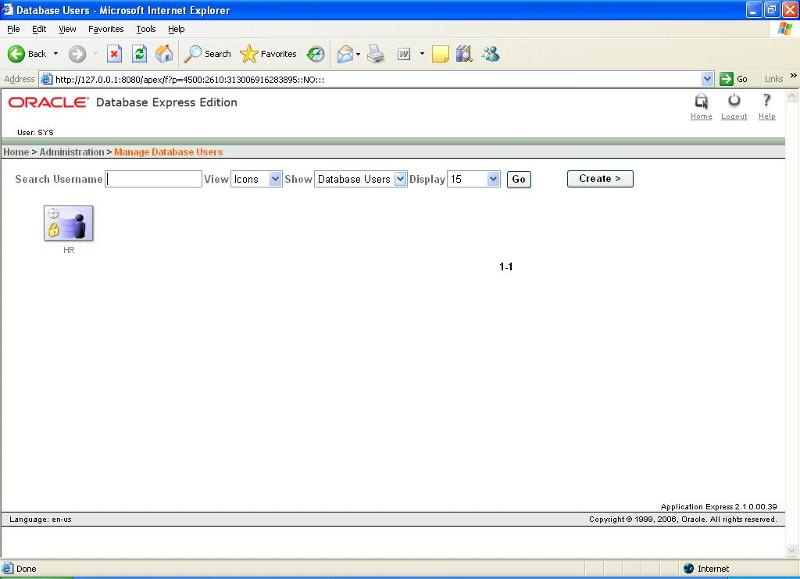Click the Language: en-us footer text

pyautogui.click(x=40, y=519)
